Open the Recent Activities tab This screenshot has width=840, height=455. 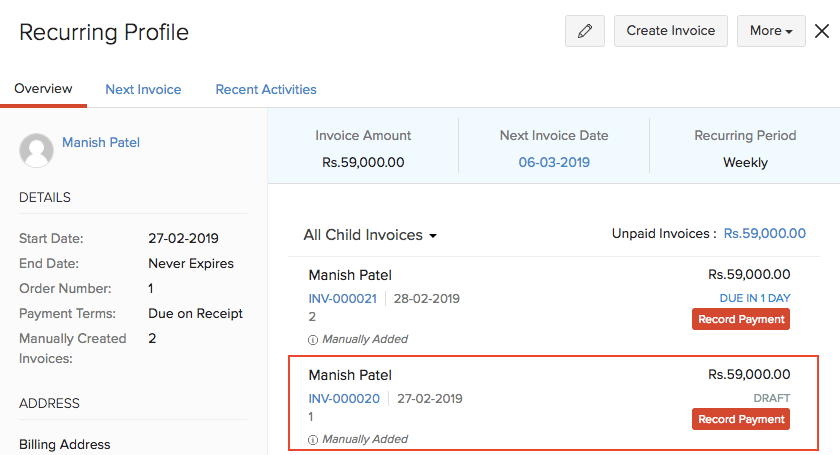(266, 89)
